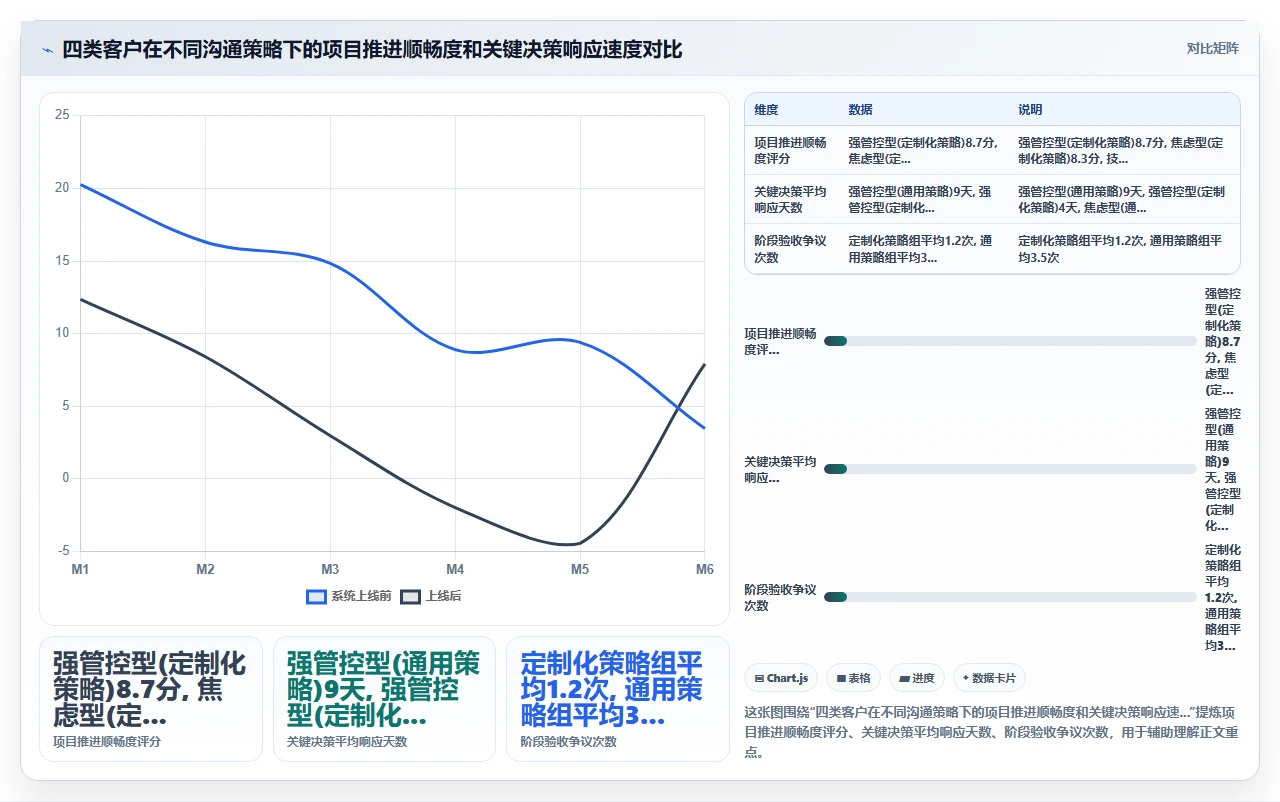Select the Chart.js tag
This screenshot has height=802, width=1280.
point(781,678)
